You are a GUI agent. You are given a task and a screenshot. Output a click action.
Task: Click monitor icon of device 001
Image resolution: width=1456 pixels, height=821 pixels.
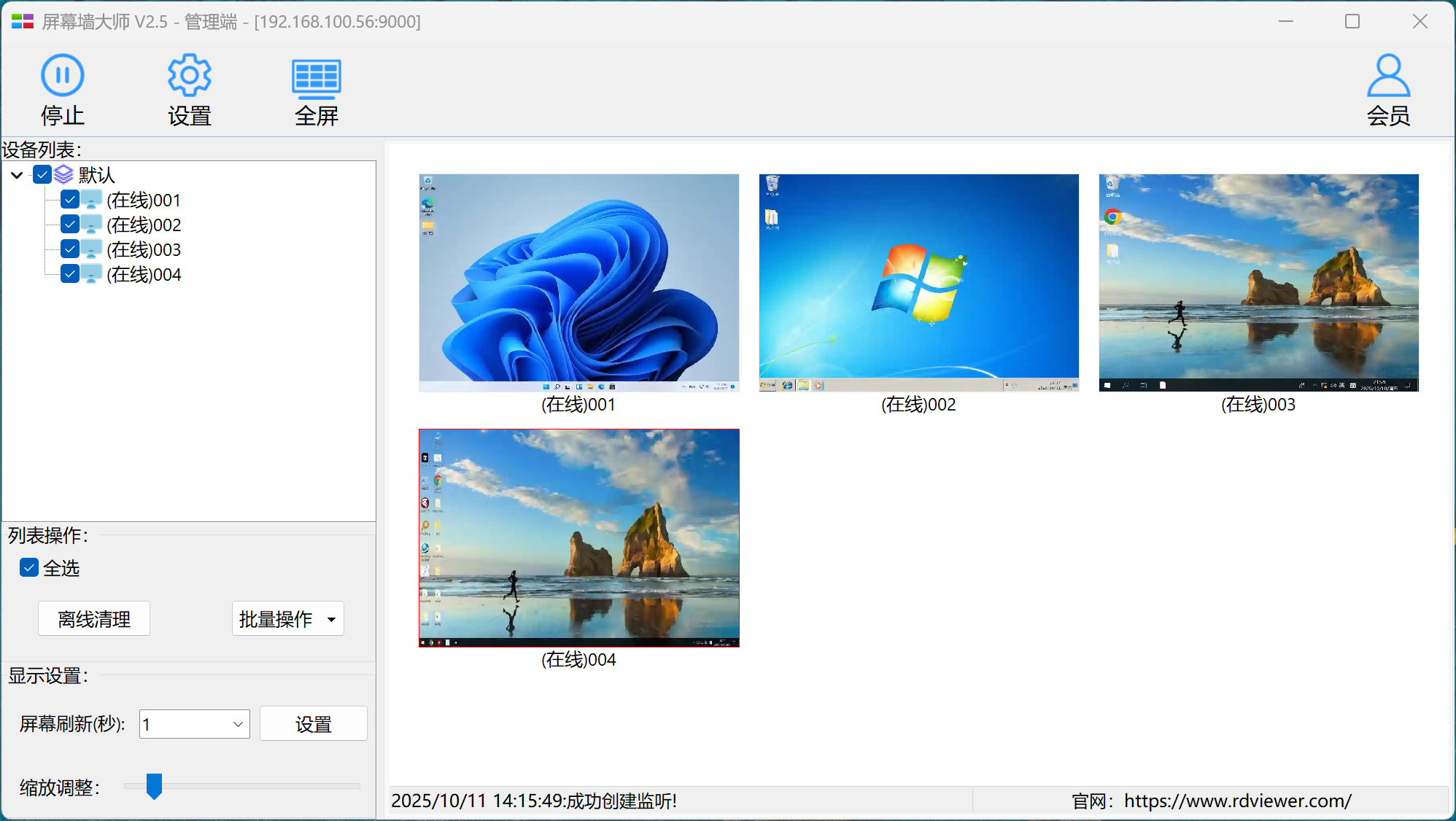pyautogui.click(x=91, y=200)
